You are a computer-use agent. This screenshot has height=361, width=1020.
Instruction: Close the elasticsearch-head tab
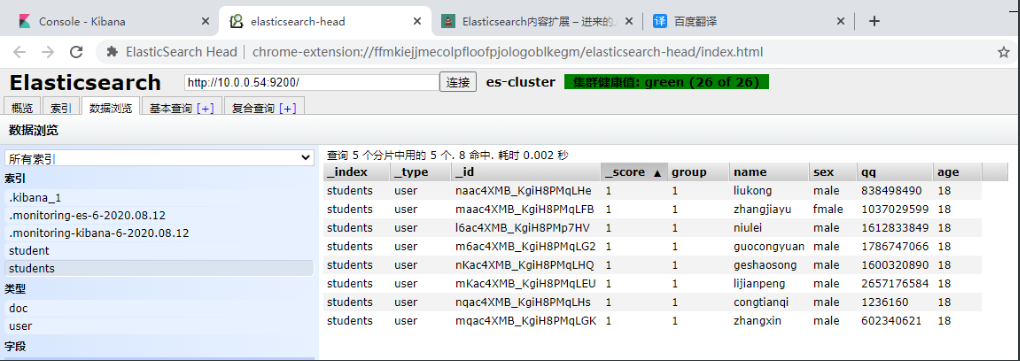[417, 21]
